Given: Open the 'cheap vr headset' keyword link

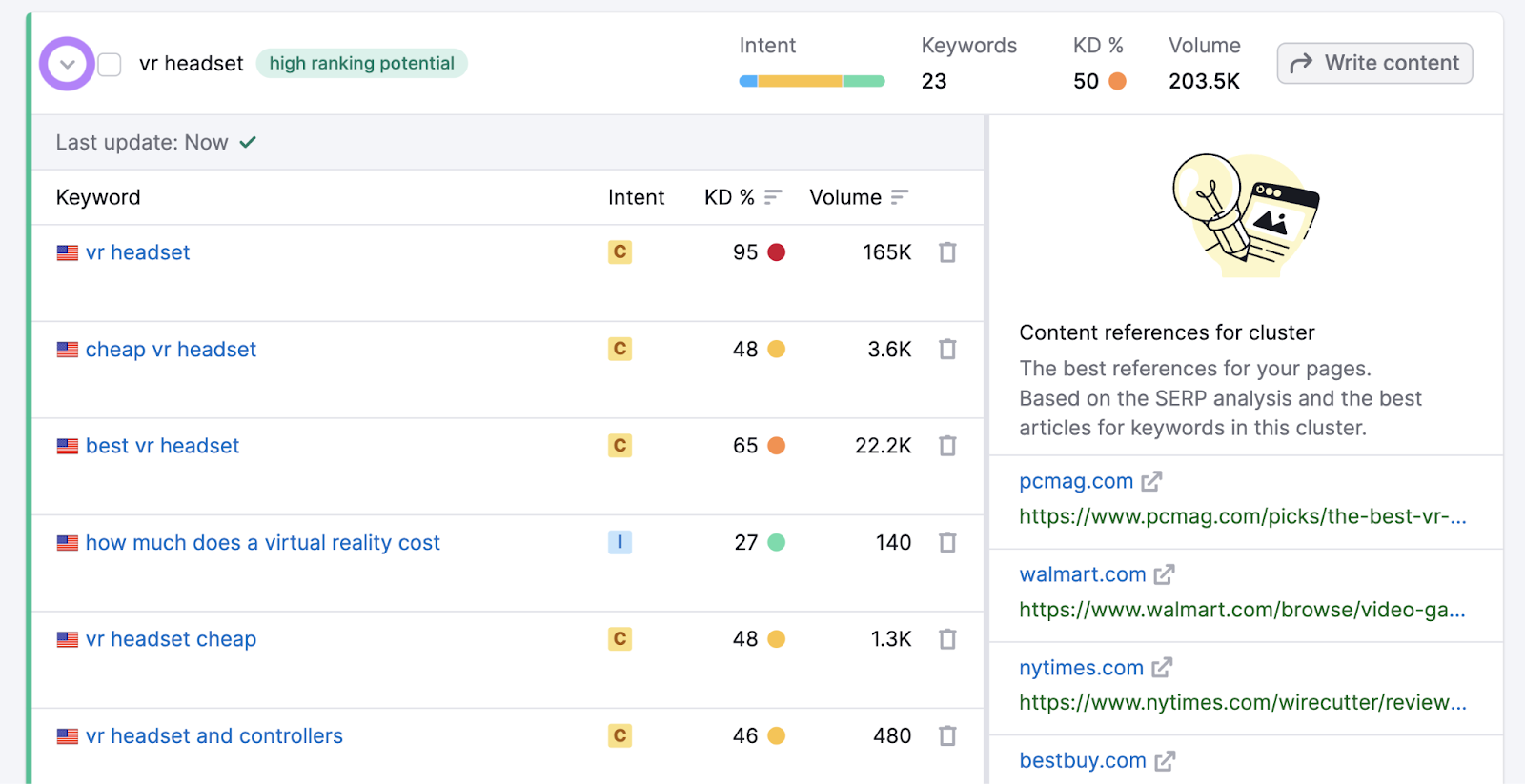Looking at the screenshot, I should click(171, 350).
